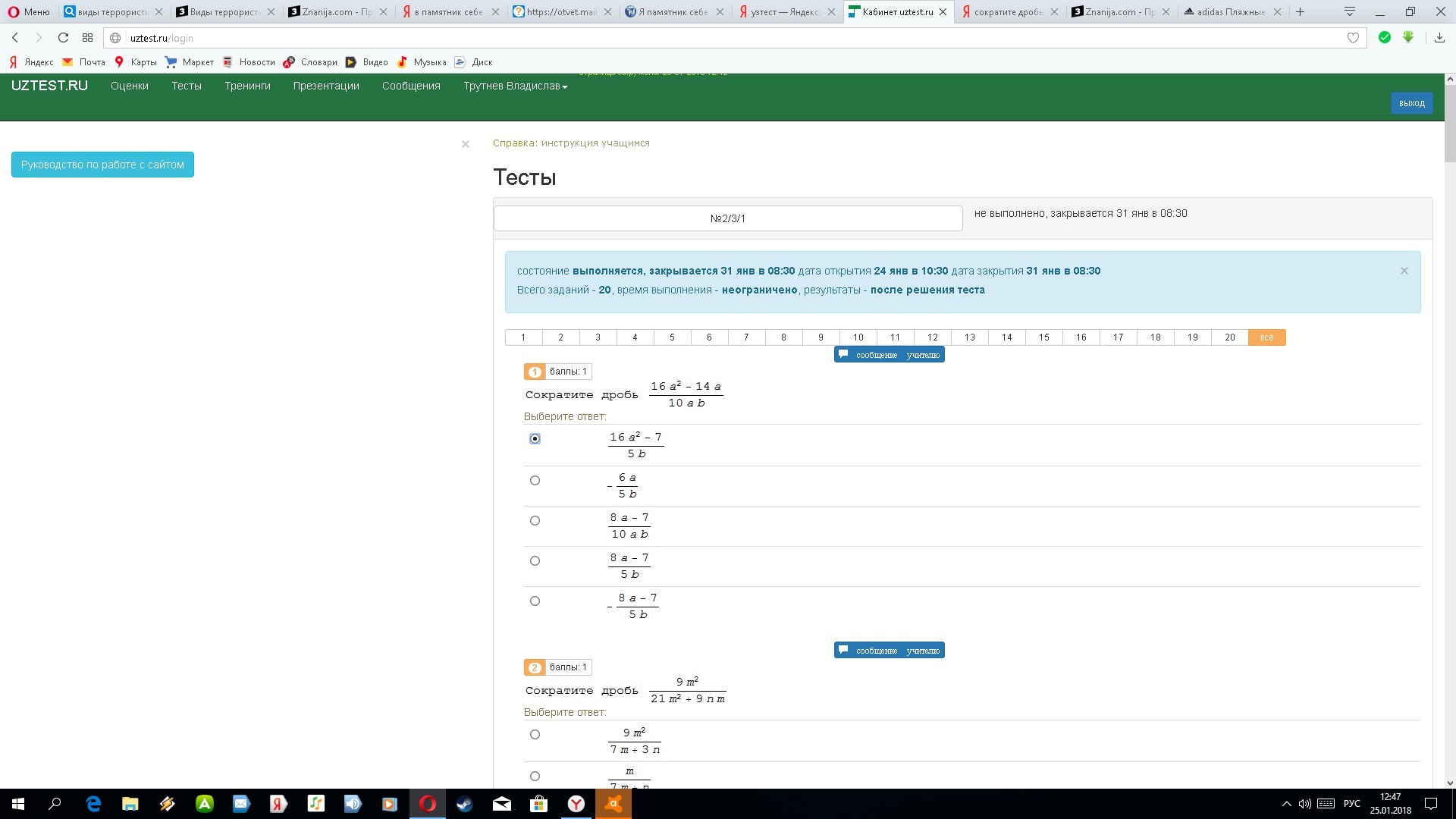Select the answer minus 6a over 5b
Screen dimensions: 1456x819
point(535,481)
